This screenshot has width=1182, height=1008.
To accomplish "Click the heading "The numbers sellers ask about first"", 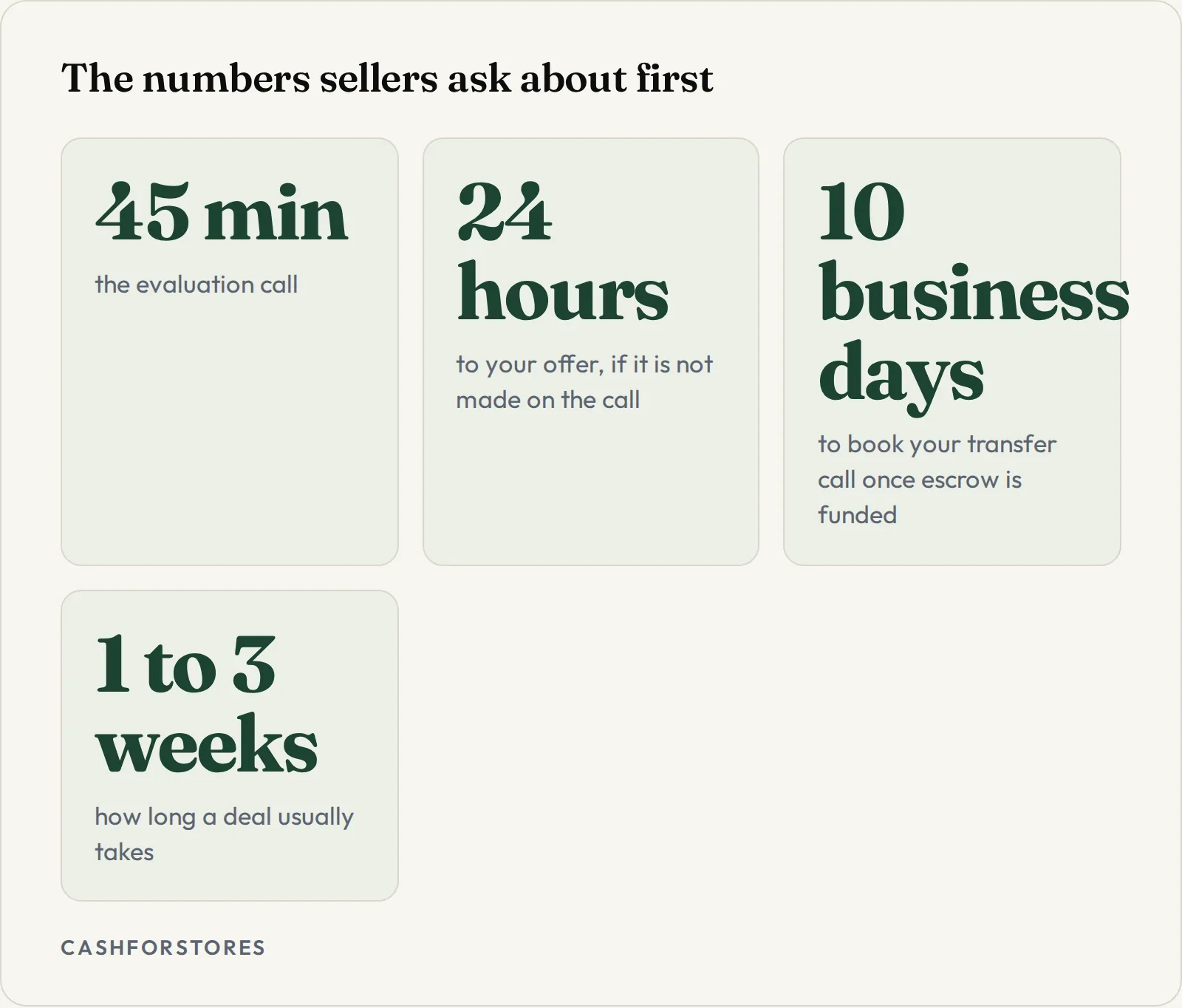I will 387,78.
